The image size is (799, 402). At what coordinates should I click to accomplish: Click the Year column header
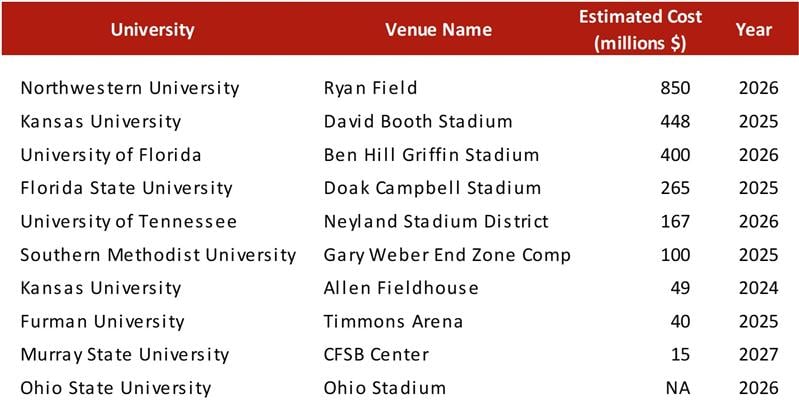pos(753,29)
